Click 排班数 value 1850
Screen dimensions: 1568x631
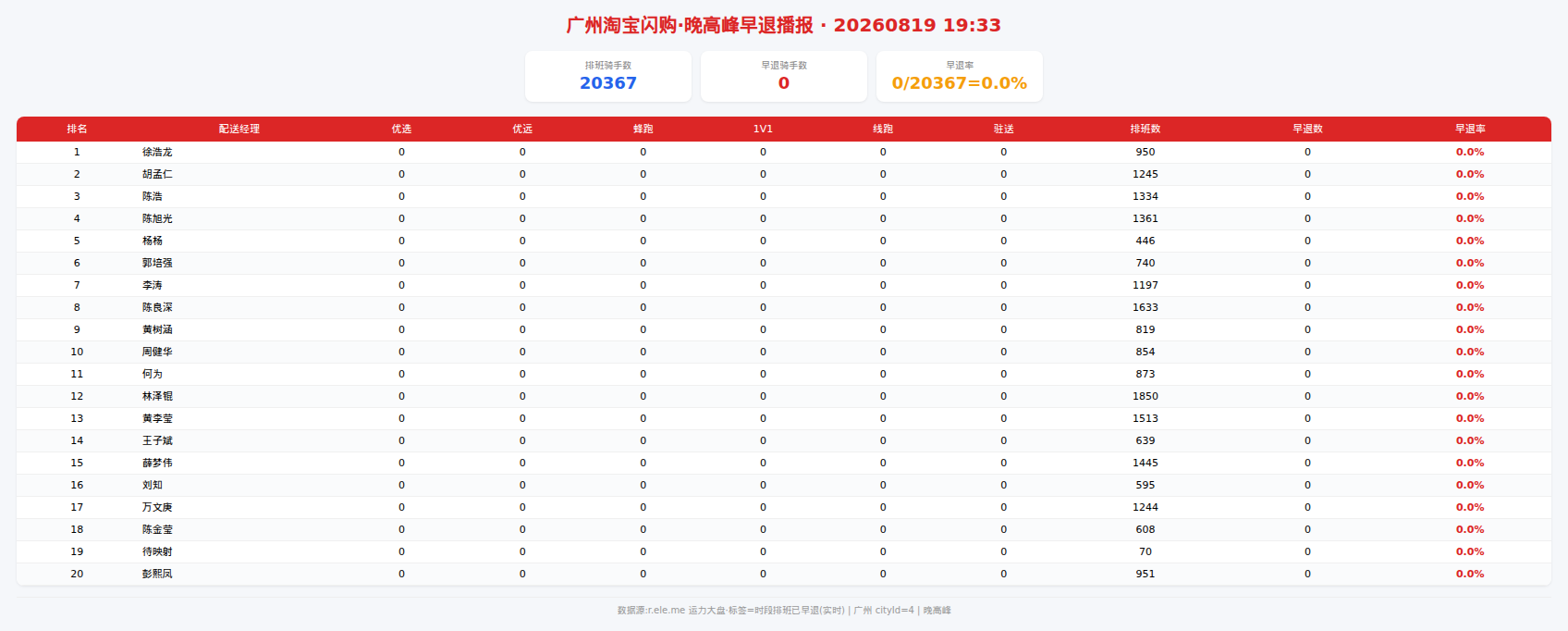click(x=1145, y=396)
